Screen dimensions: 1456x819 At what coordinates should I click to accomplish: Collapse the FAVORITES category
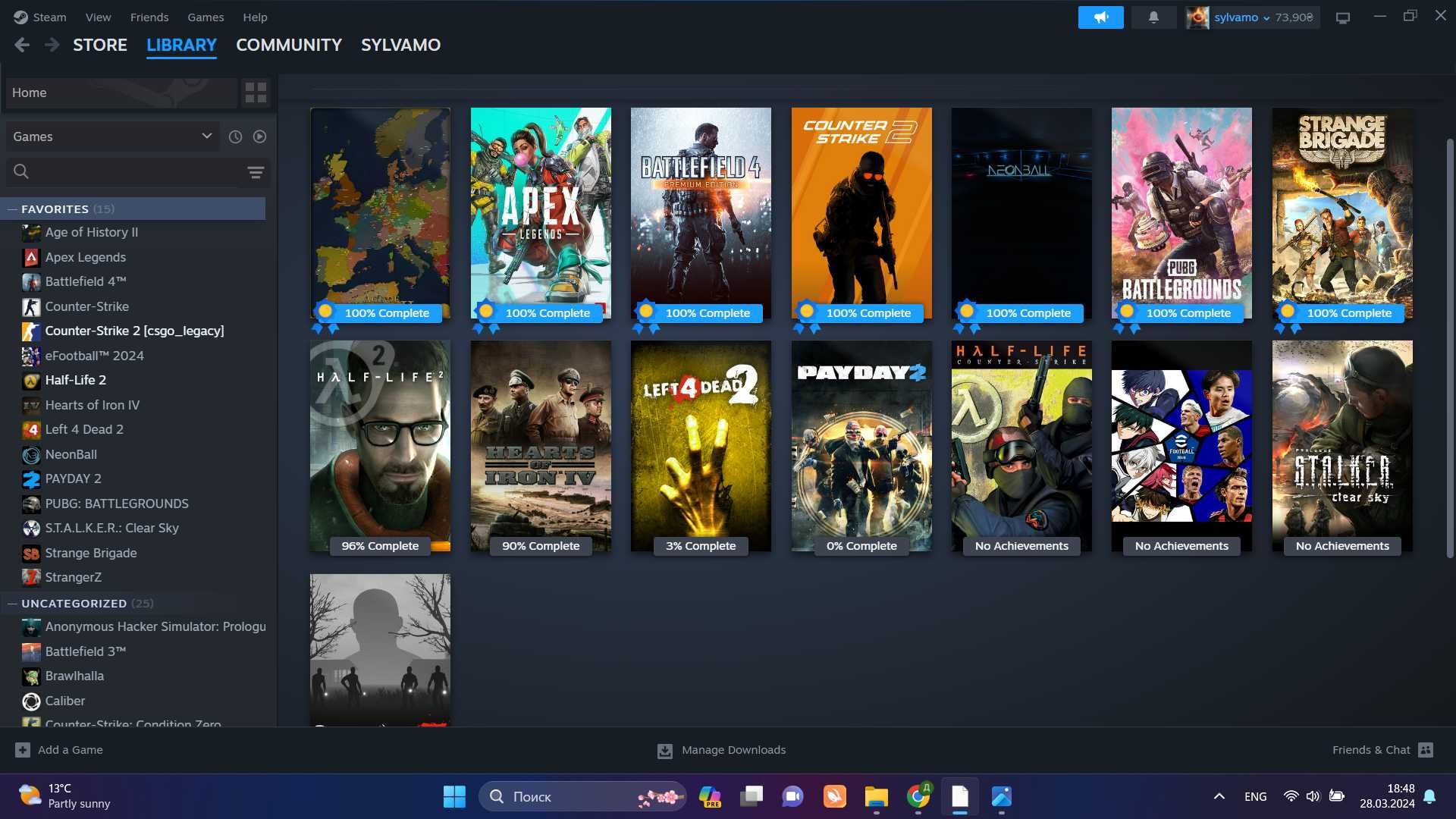[x=12, y=209]
